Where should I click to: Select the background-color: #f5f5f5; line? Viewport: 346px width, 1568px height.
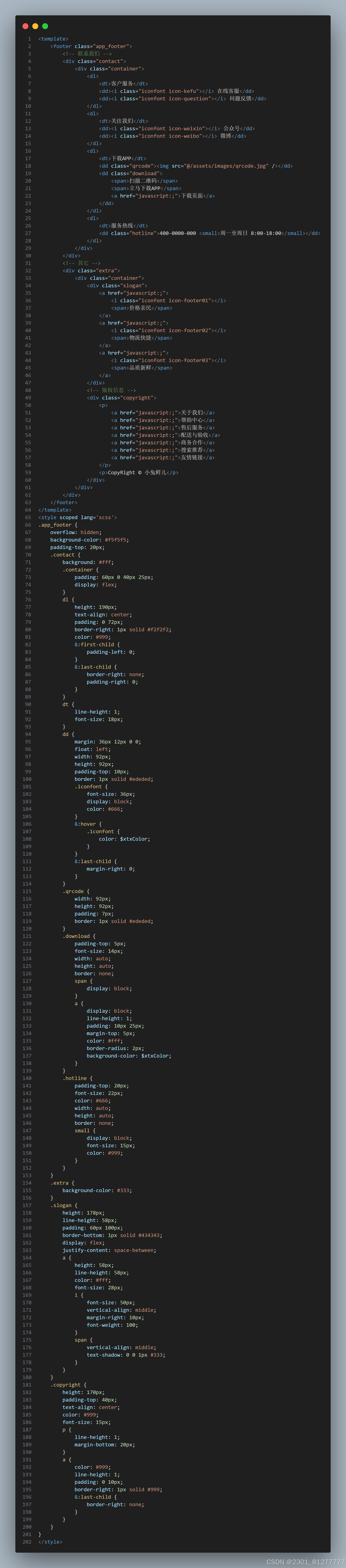pyautogui.click(x=89, y=540)
